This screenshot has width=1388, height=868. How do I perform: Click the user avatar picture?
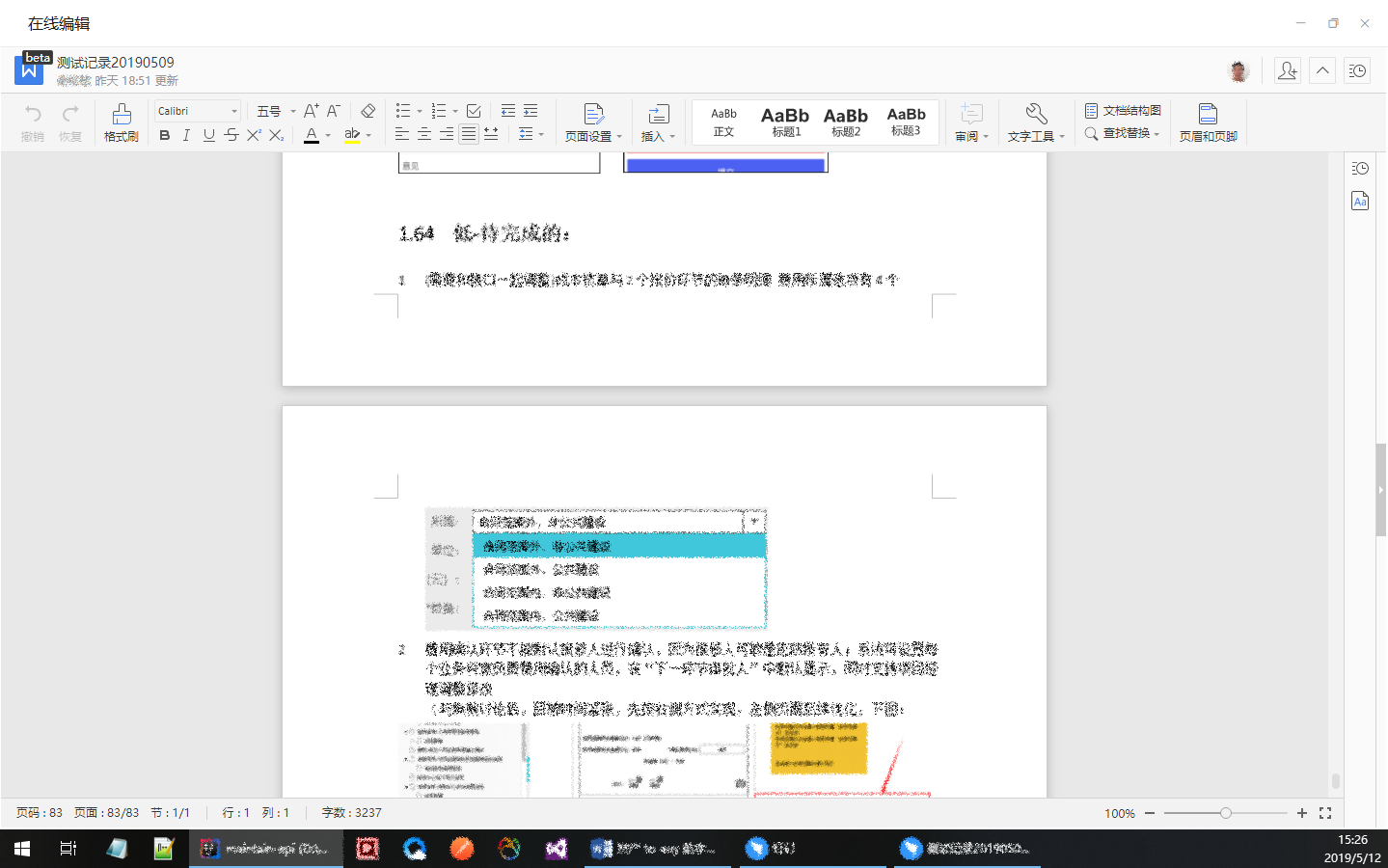(1238, 70)
